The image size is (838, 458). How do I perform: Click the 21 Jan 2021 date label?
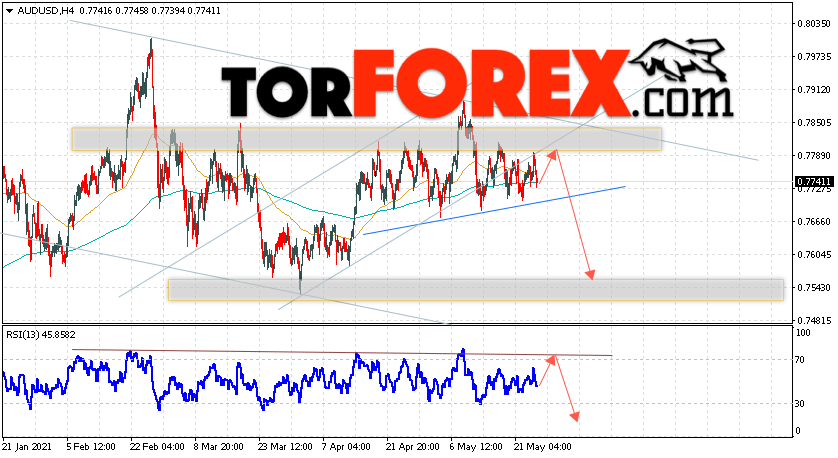(x=28, y=447)
